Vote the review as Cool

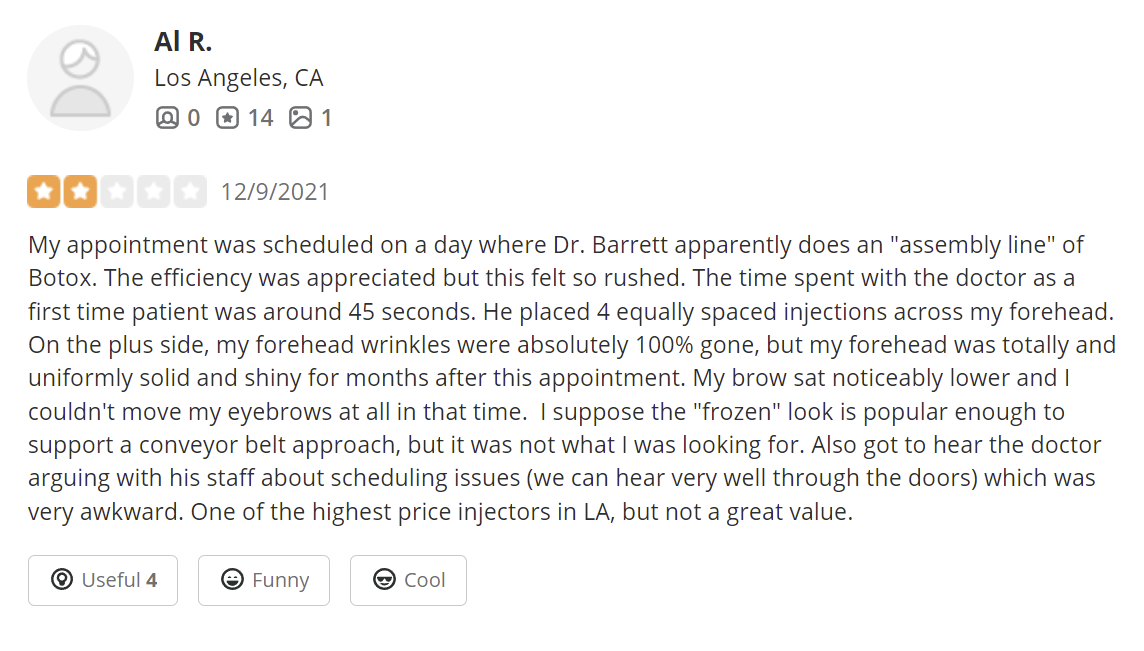click(x=408, y=580)
